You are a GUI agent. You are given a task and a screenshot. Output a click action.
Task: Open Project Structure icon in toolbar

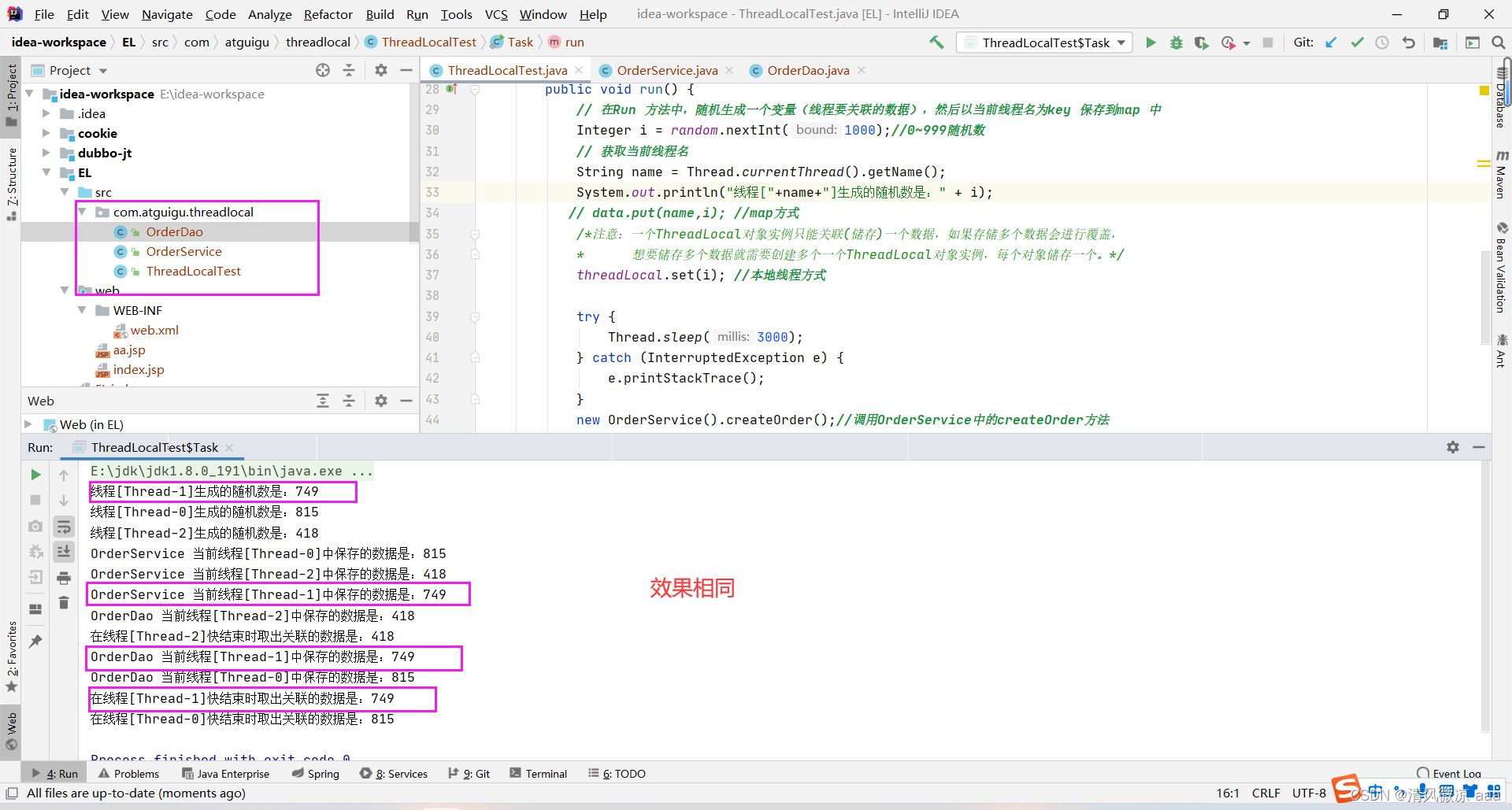tap(1440, 43)
